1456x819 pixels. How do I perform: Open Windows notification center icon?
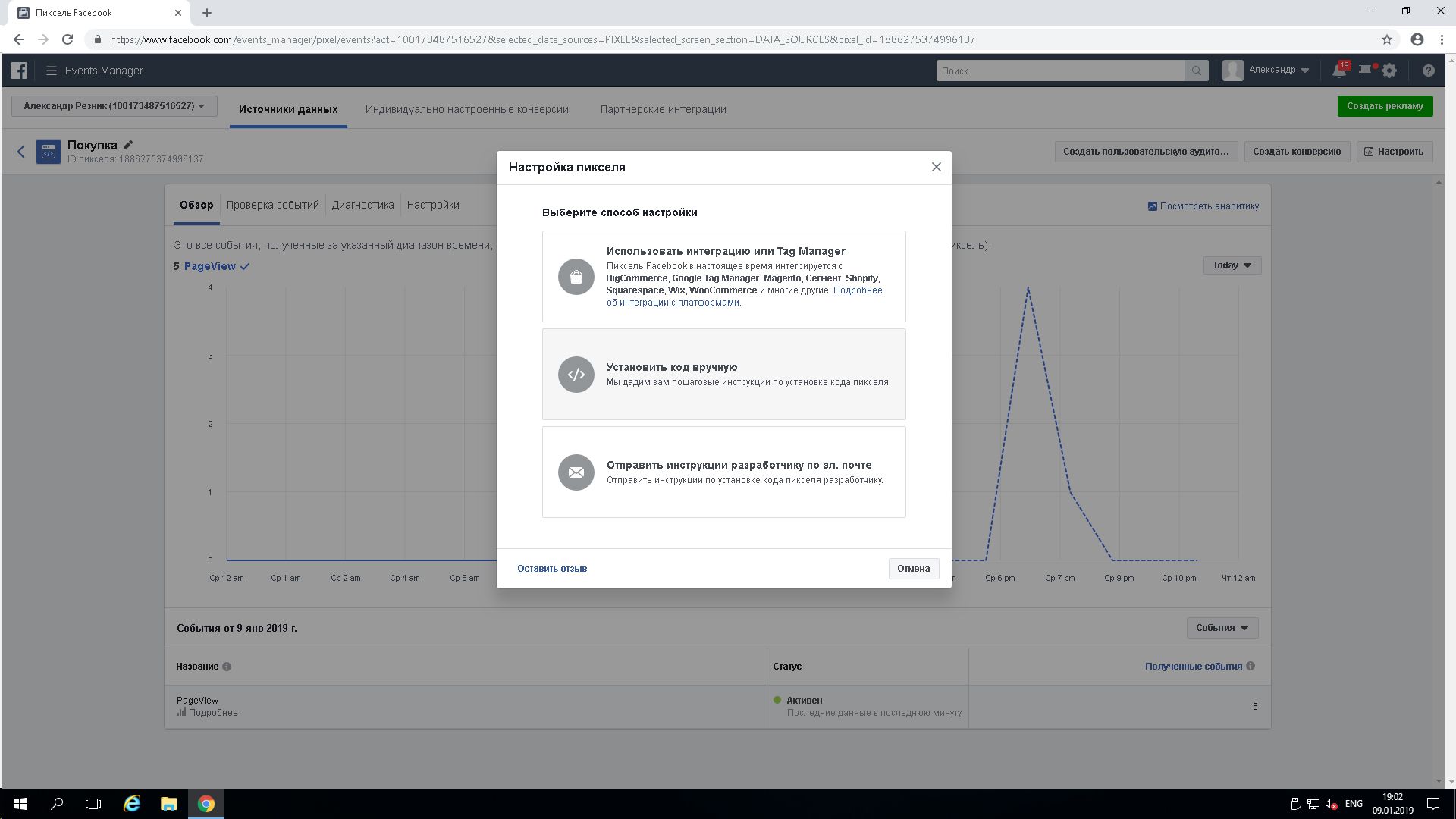tap(1433, 804)
